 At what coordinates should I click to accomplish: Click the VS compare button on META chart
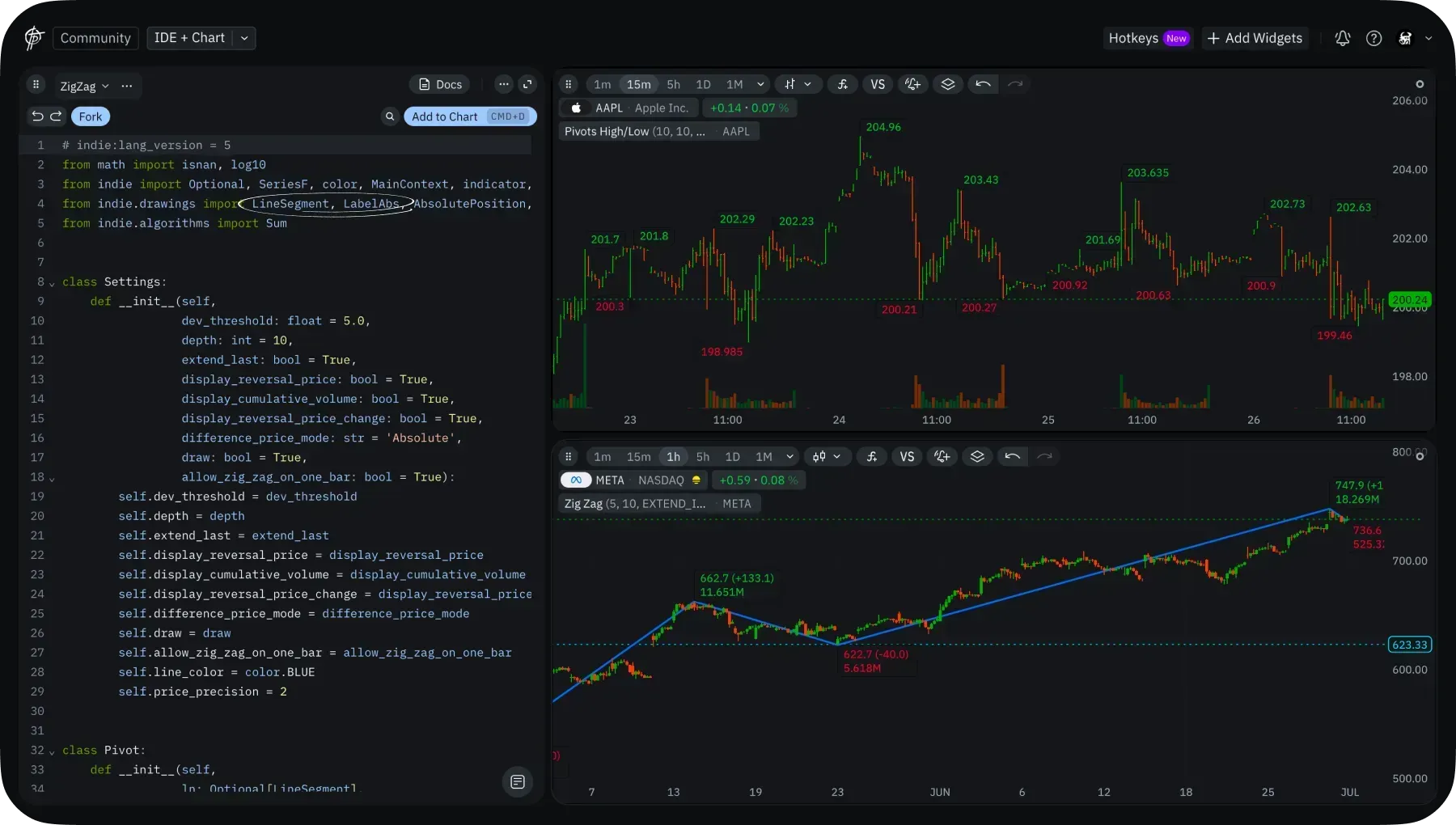[907, 457]
